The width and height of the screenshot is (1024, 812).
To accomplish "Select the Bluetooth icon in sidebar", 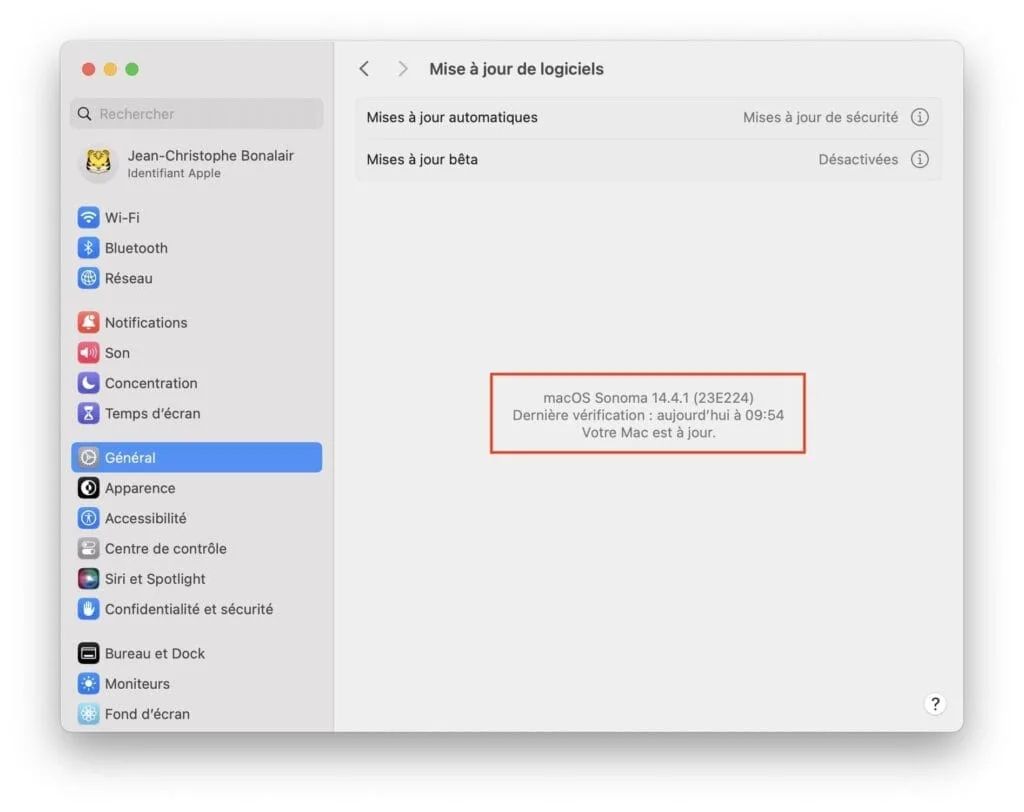I will [89, 248].
